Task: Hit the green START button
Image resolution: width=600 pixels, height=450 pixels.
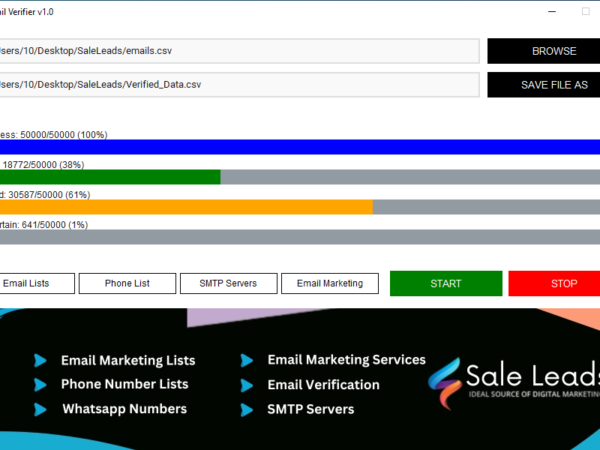Action: (445, 284)
